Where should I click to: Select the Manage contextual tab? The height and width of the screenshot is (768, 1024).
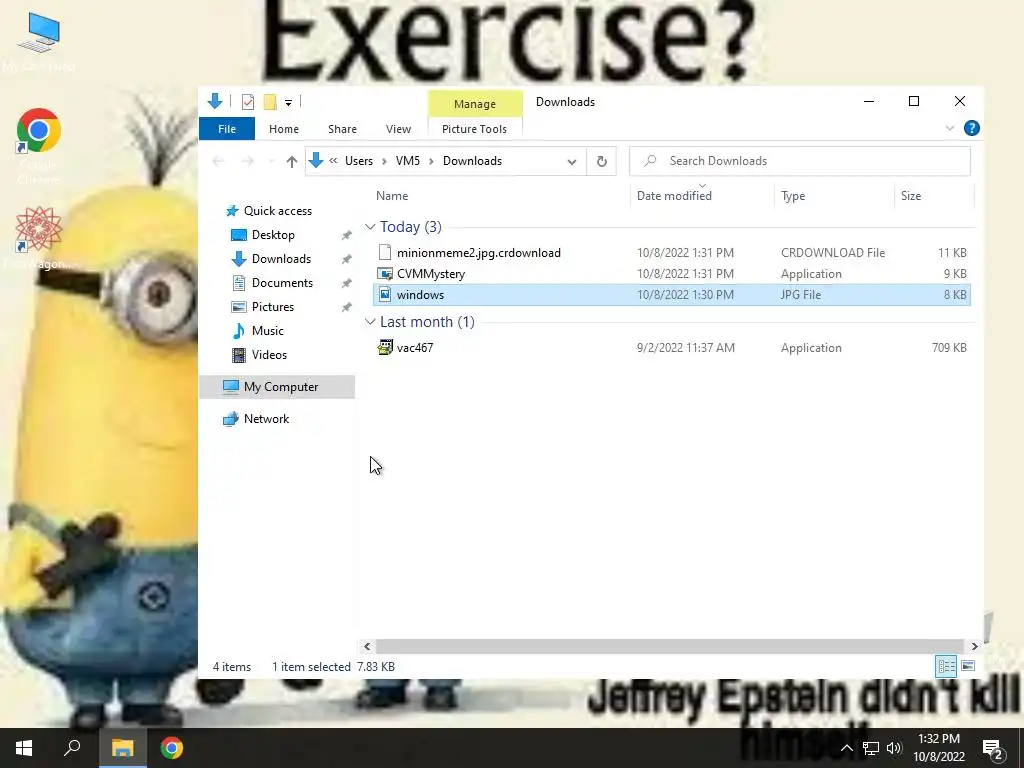475,104
